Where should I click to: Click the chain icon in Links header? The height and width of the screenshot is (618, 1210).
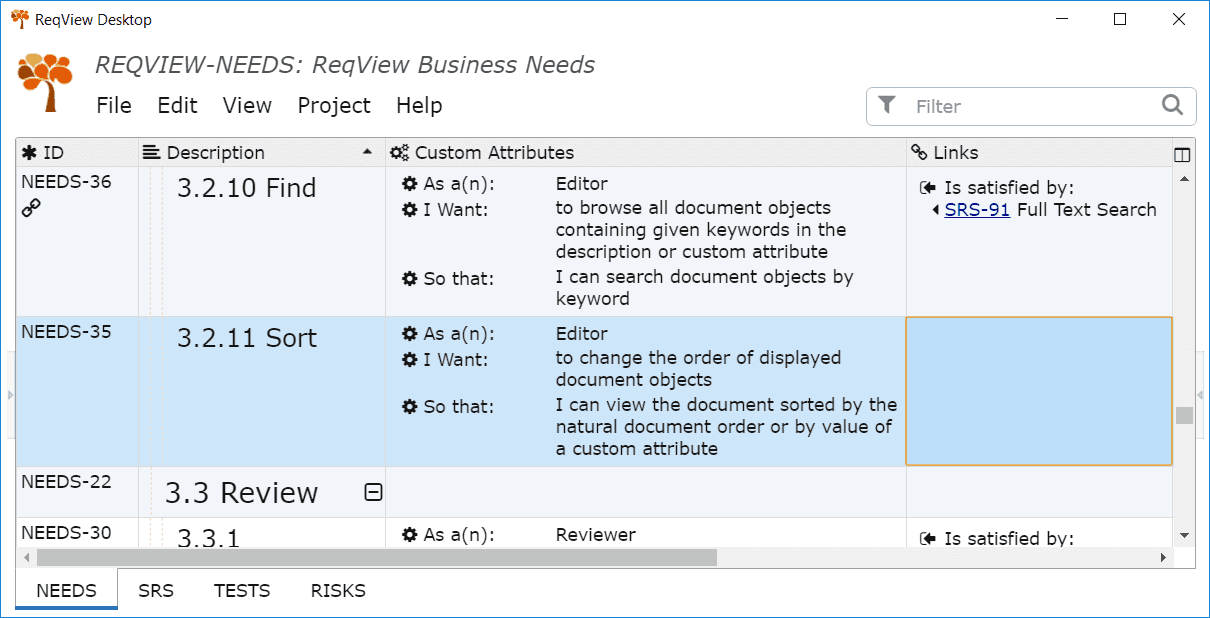[x=919, y=153]
